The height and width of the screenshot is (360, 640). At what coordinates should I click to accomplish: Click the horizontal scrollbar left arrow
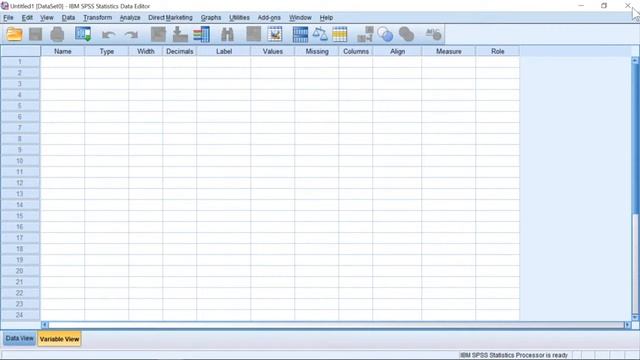point(45,325)
